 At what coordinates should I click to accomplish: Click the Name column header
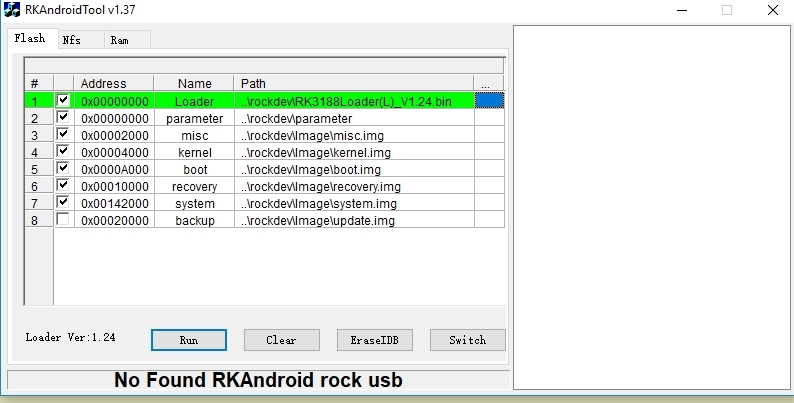pyautogui.click(x=194, y=84)
